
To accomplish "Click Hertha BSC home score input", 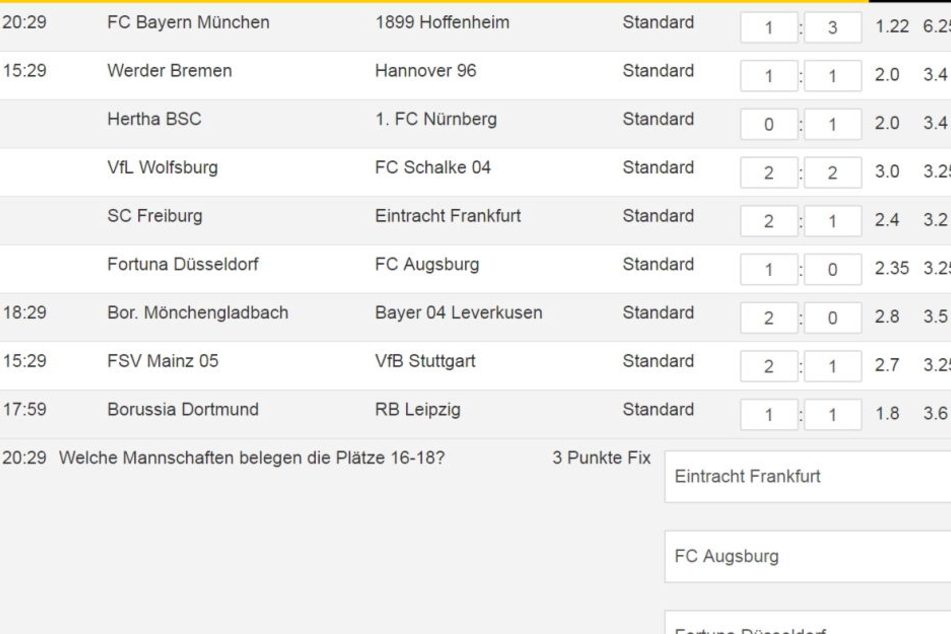I will coord(769,124).
